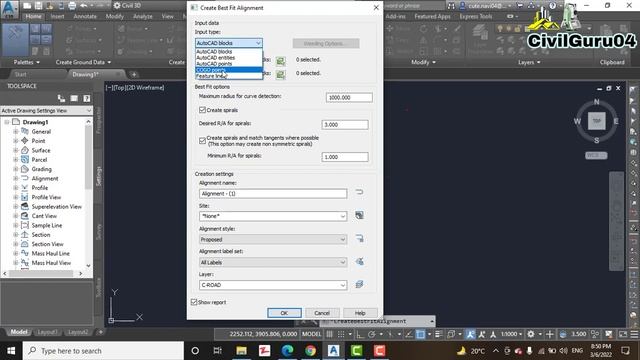This screenshot has width=640, height=360.
Task: Close the Create Best Fit Alignment dialog
Action: (x=376, y=7)
